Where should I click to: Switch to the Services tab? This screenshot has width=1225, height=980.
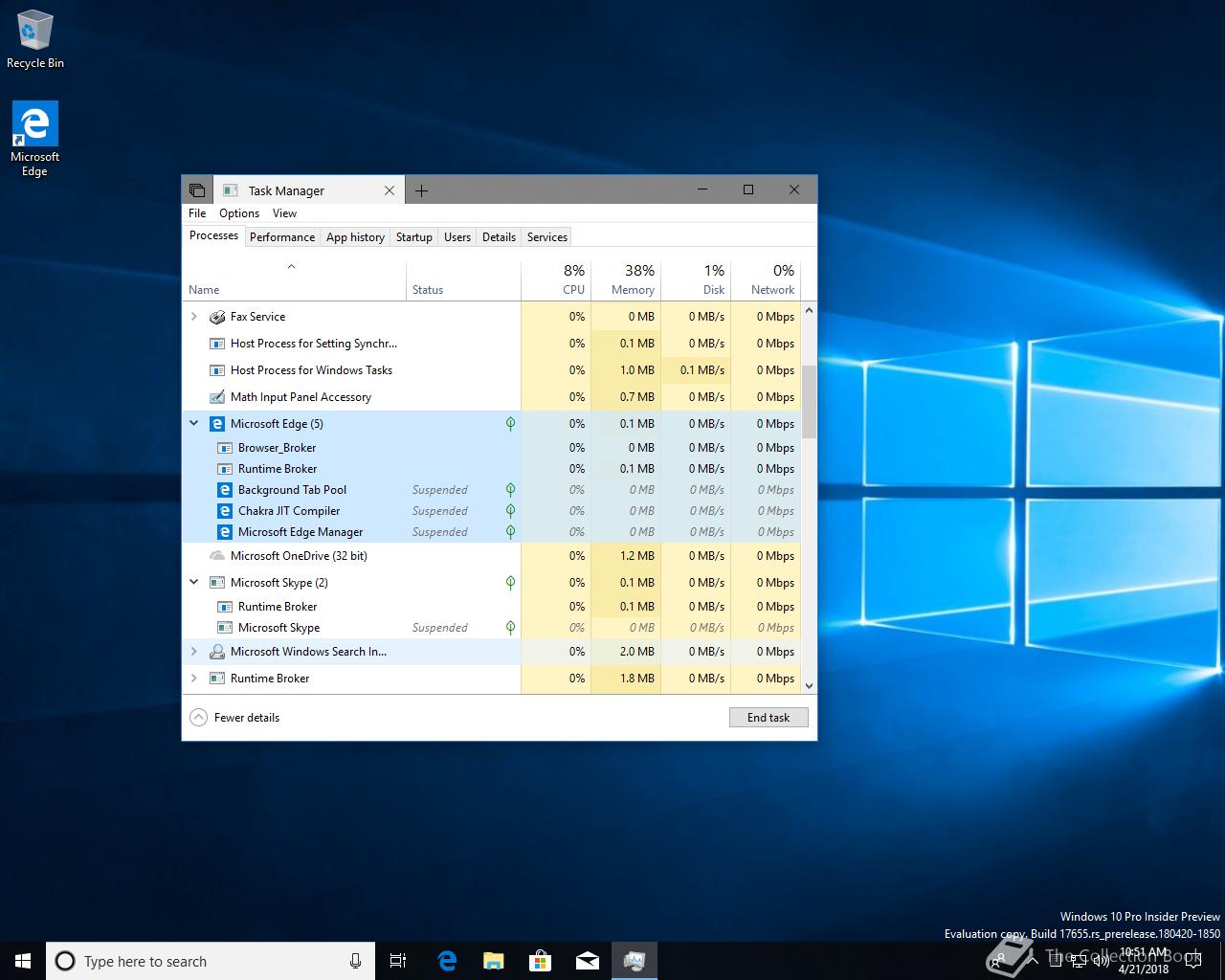pyautogui.click(x=547, y=237)
